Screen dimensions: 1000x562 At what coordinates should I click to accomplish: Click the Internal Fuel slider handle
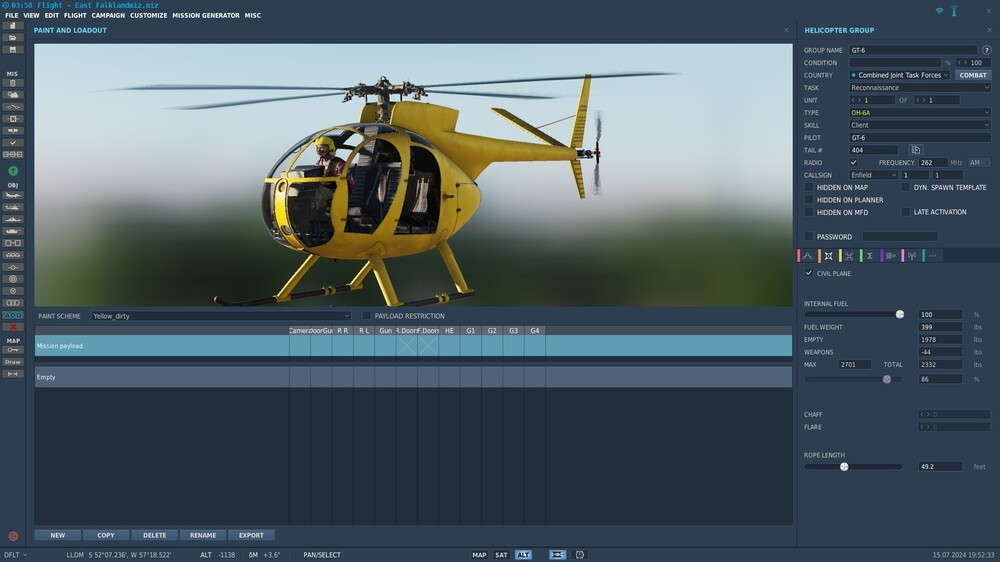[x=900, y=314]
